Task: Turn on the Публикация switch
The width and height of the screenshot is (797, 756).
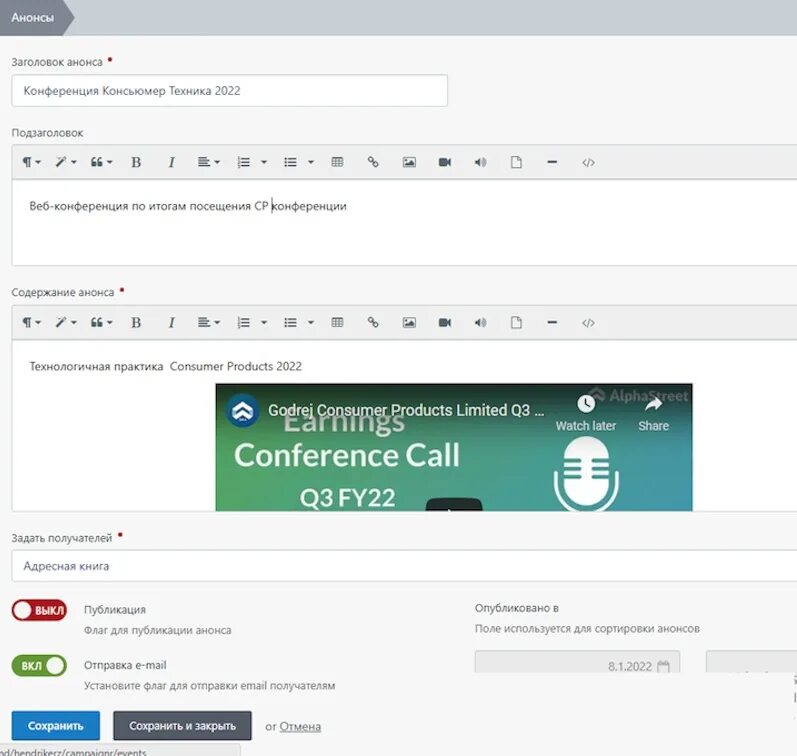Action: (40, 610)
